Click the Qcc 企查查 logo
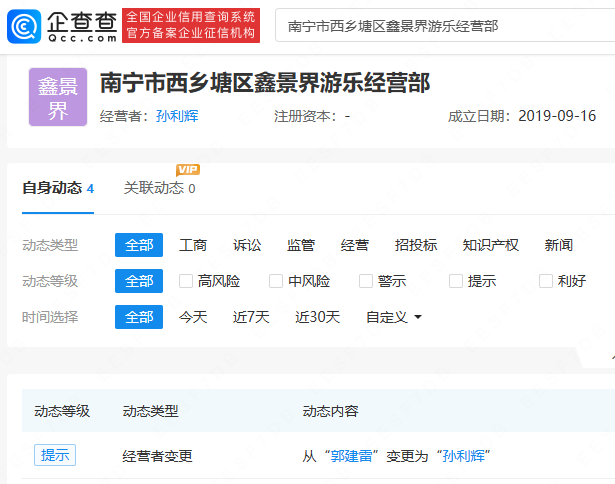 [62, 26]
